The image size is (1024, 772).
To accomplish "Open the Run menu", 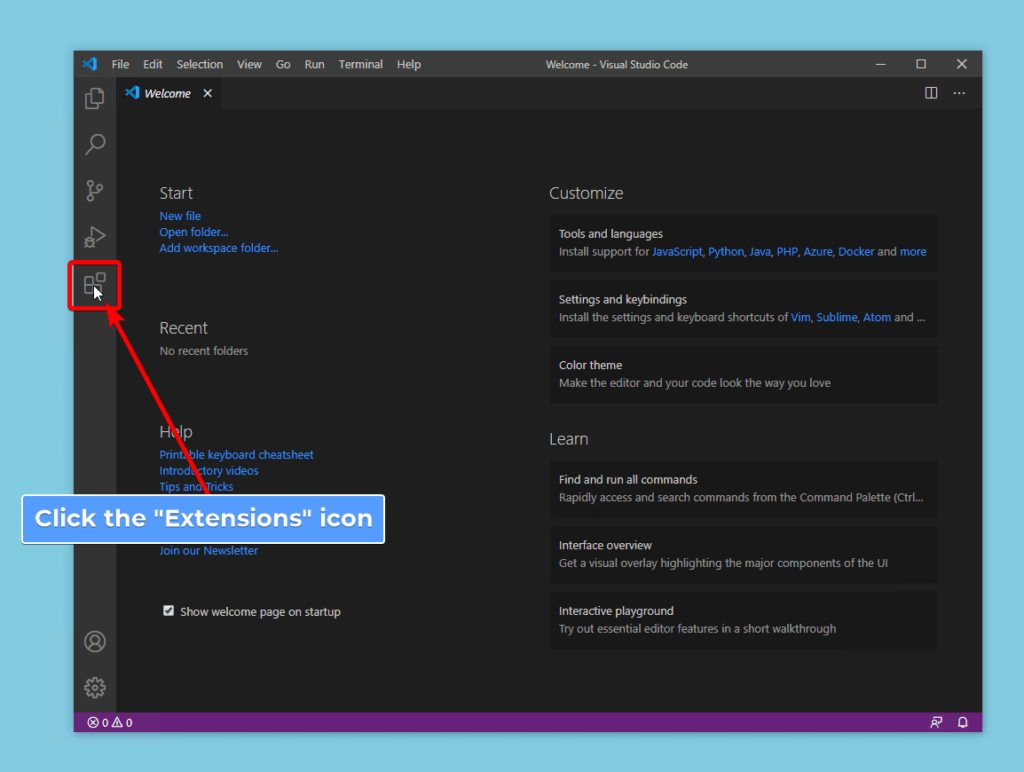I will pyautogui.click(x=314, y=64).
